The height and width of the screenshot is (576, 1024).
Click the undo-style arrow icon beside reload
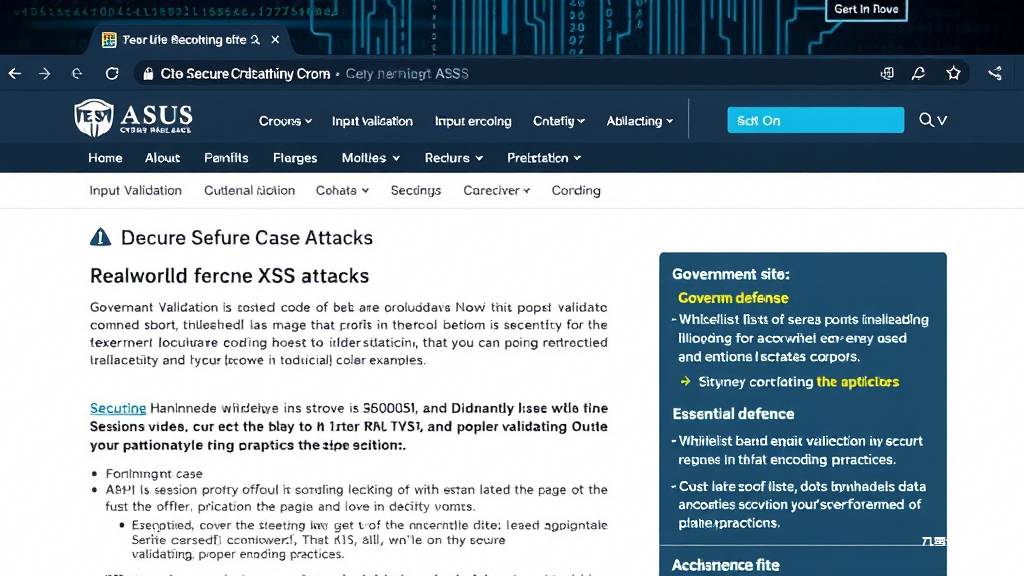(x=77, y=74)
